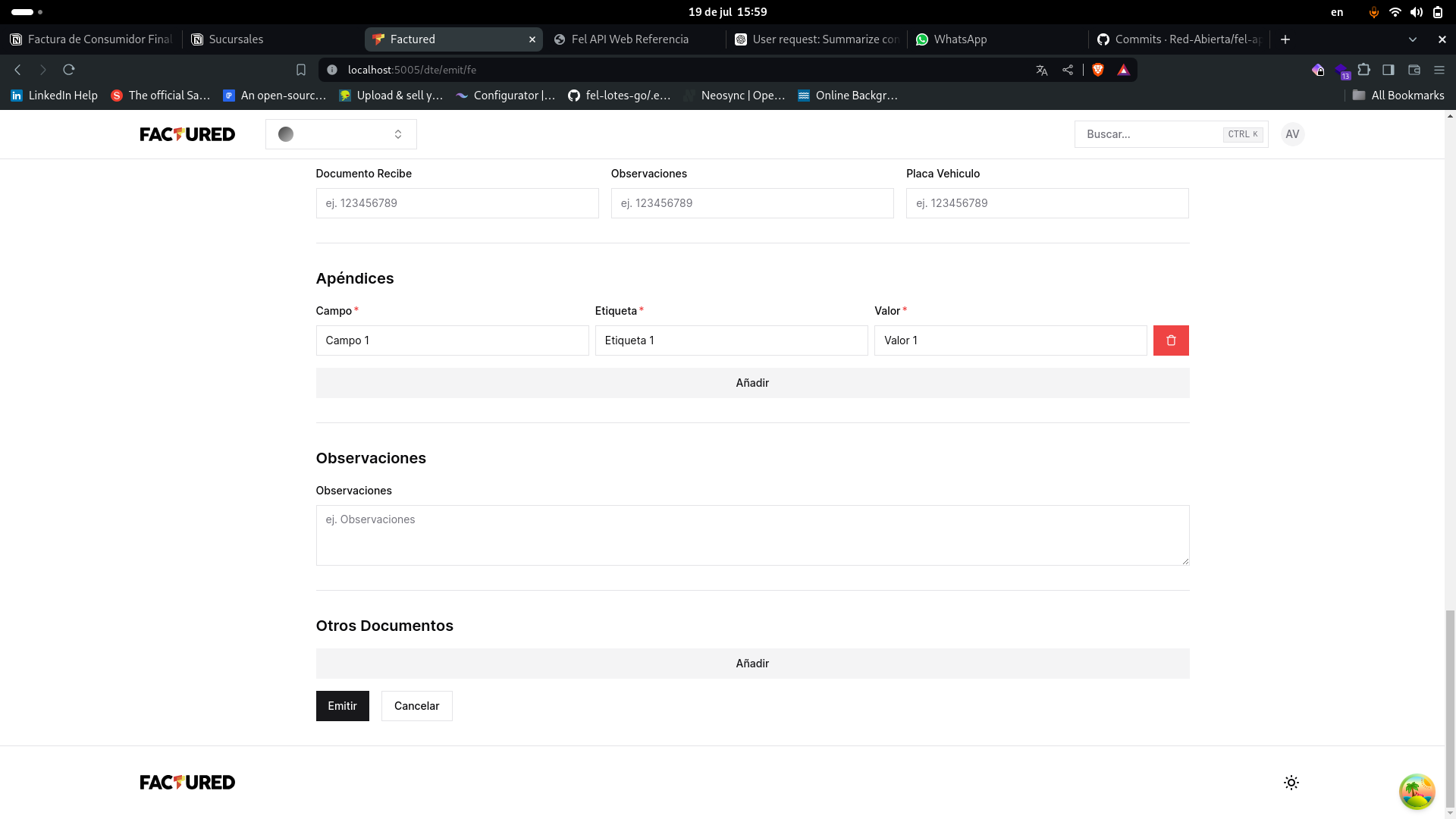The image size is (1456, 819).
Task: Toggle the browser sidebar panel
Action: [1389, 70]
